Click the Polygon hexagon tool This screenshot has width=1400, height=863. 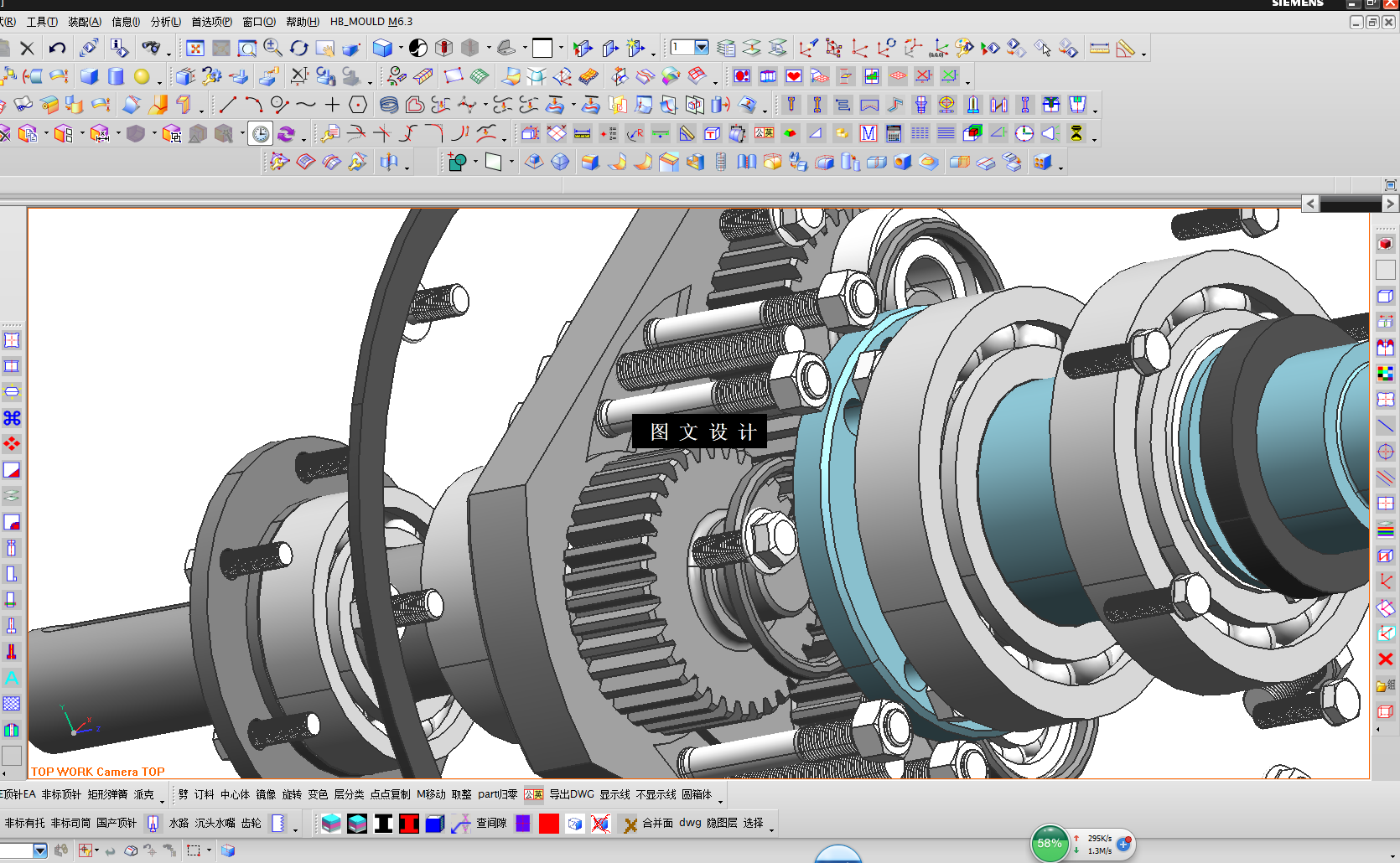(358, 105)
